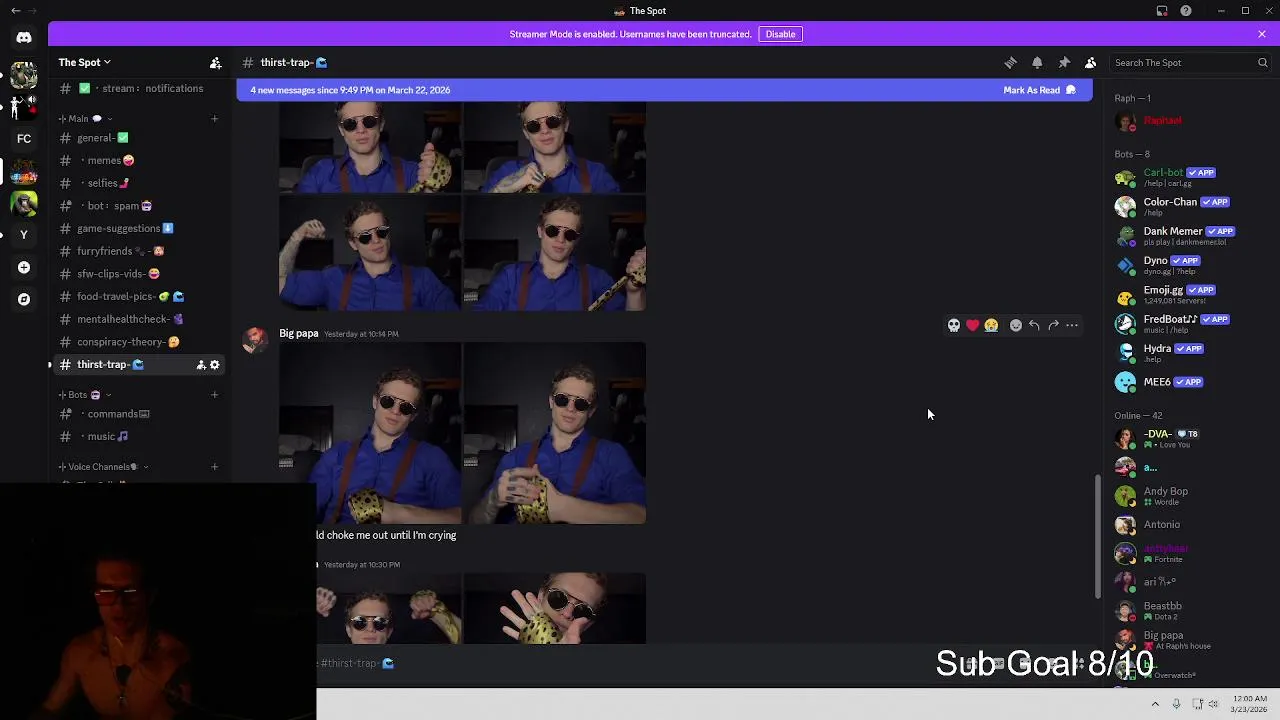
Task: Open the commands channel
Action: [x=139, y=414]
